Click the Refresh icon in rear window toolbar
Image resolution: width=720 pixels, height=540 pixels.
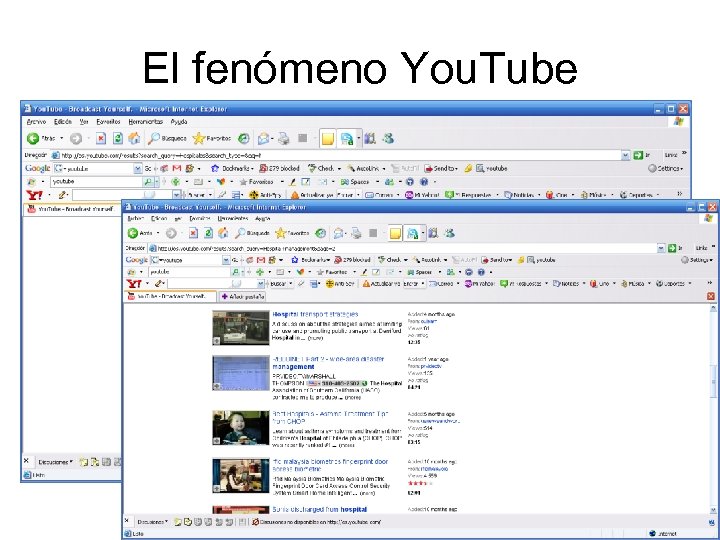pyautogui.click(x=118, y=138)
